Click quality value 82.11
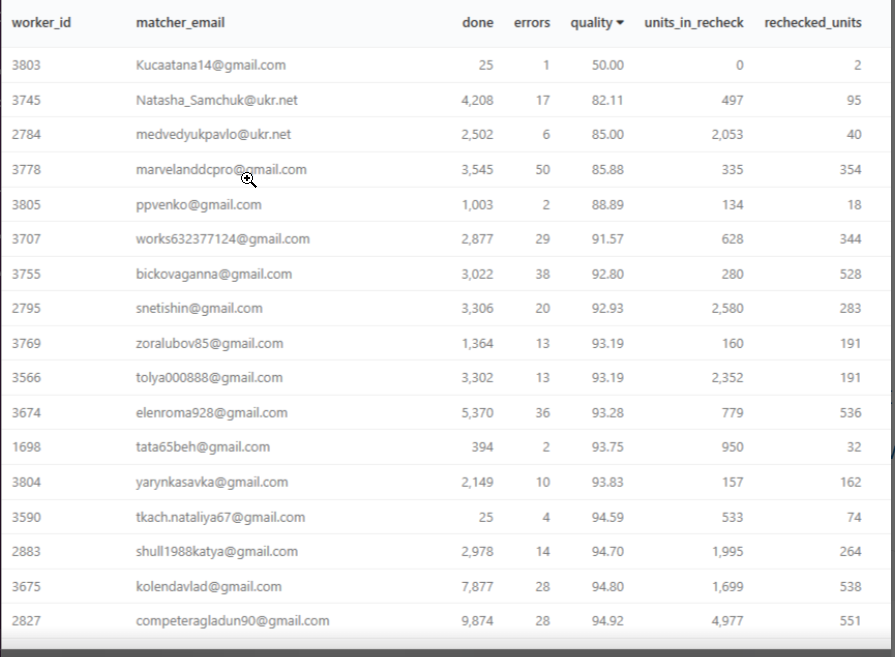Screen dimensions: 895x657 click(607, 100)
